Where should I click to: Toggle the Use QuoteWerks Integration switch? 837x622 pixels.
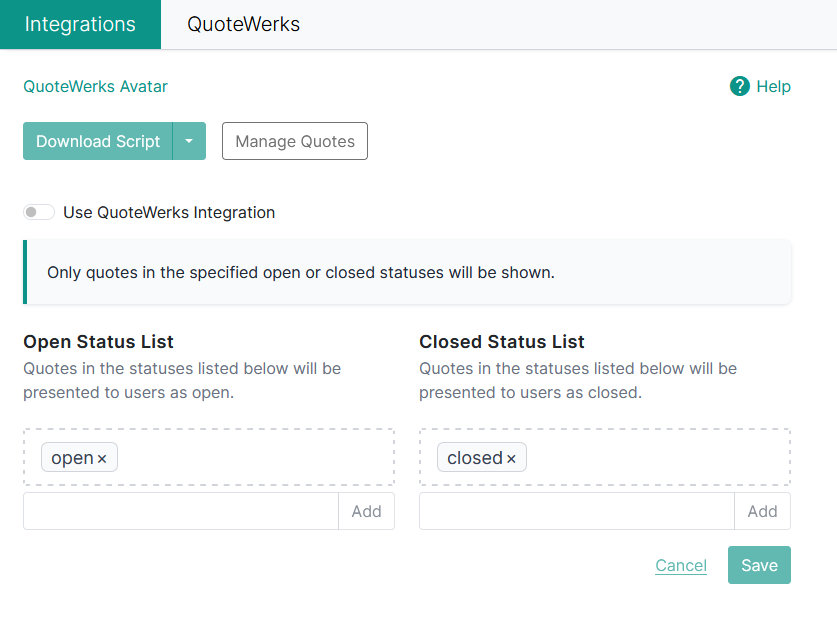39,212
